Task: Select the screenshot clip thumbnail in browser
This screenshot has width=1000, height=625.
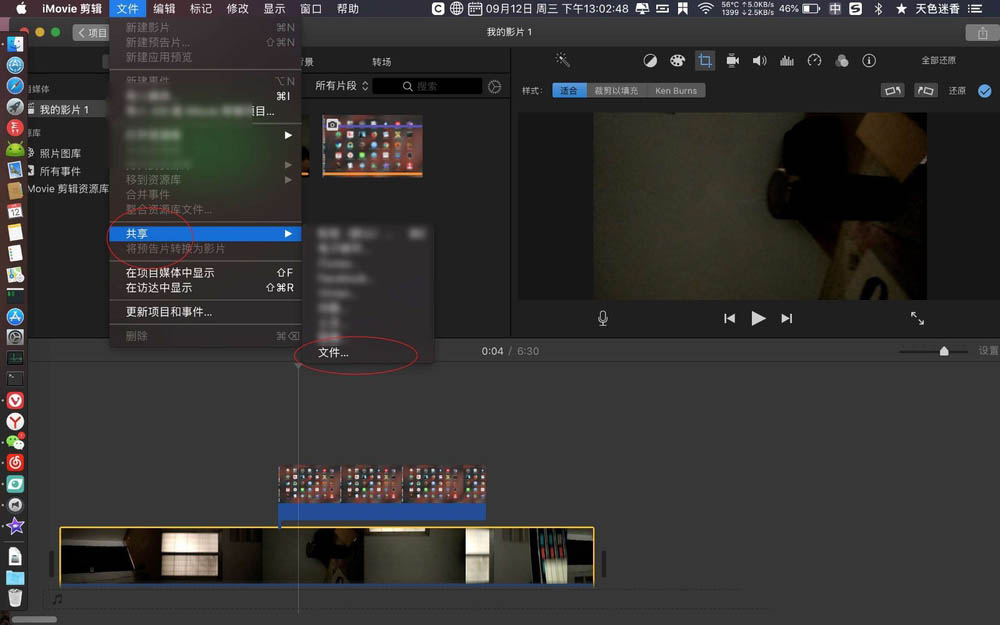Action: [372, 146]
